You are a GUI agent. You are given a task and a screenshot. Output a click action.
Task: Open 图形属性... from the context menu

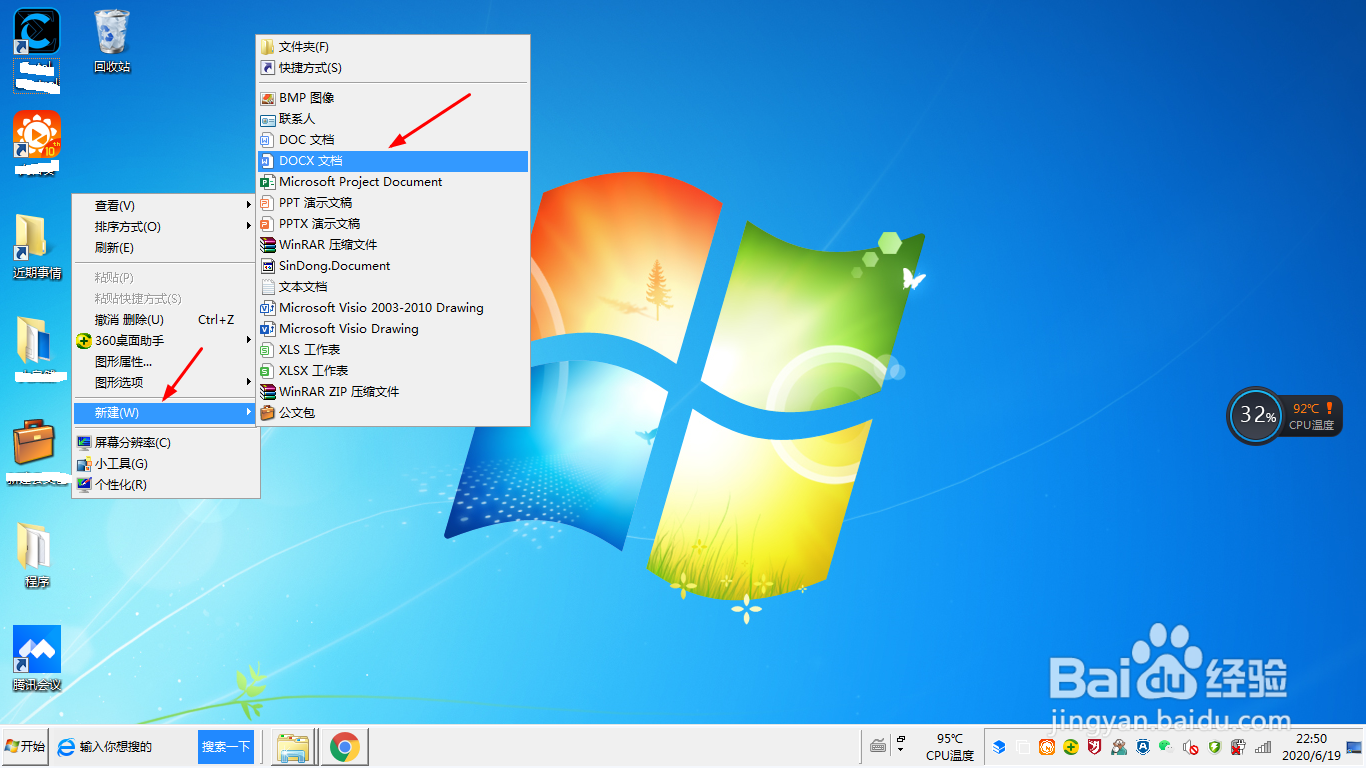tap(165, 361)
